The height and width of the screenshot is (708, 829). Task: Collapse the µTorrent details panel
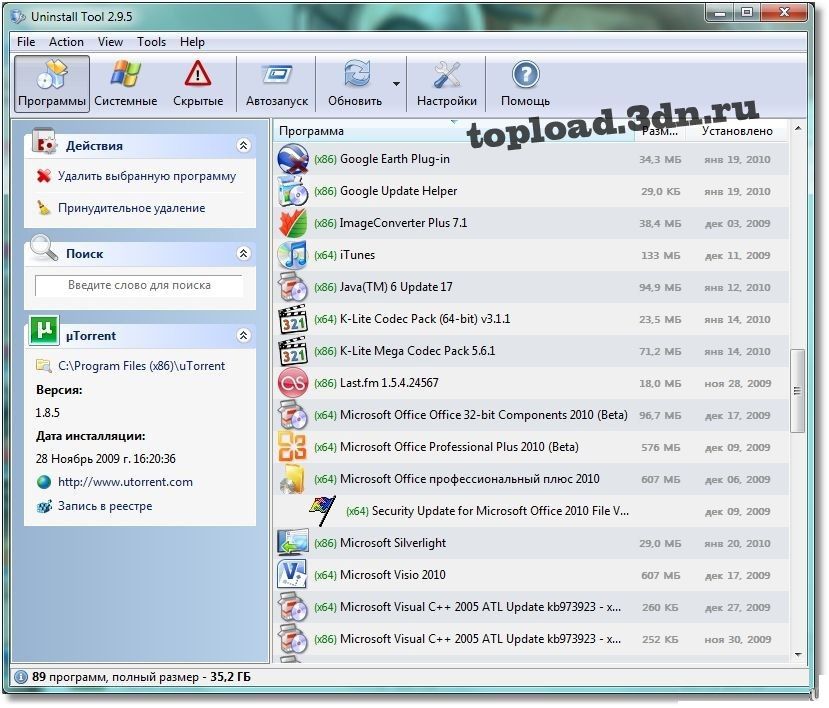click(243, 336)
